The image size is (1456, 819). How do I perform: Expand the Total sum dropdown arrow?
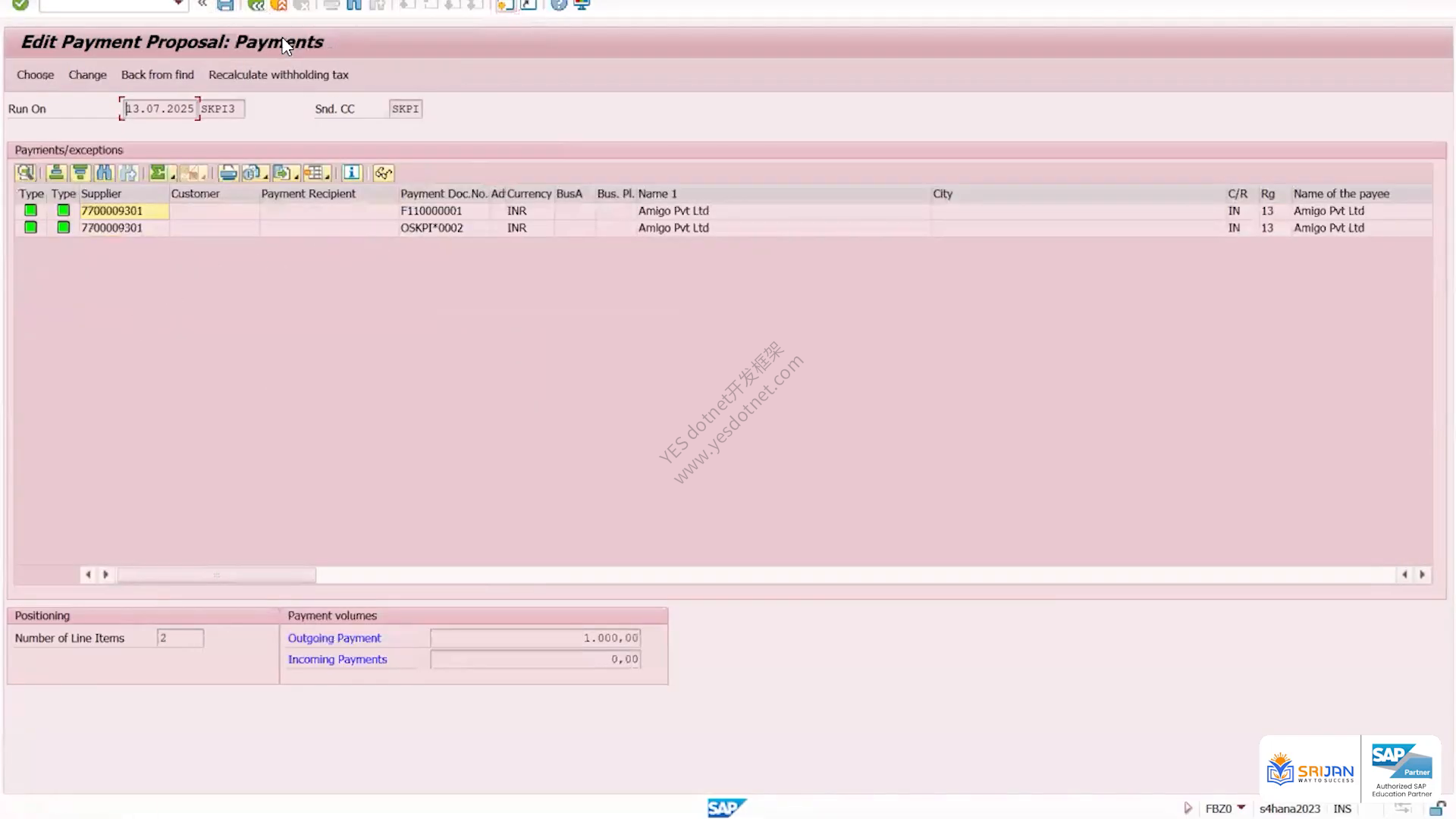pyautogui.click(x=173, y=176)
